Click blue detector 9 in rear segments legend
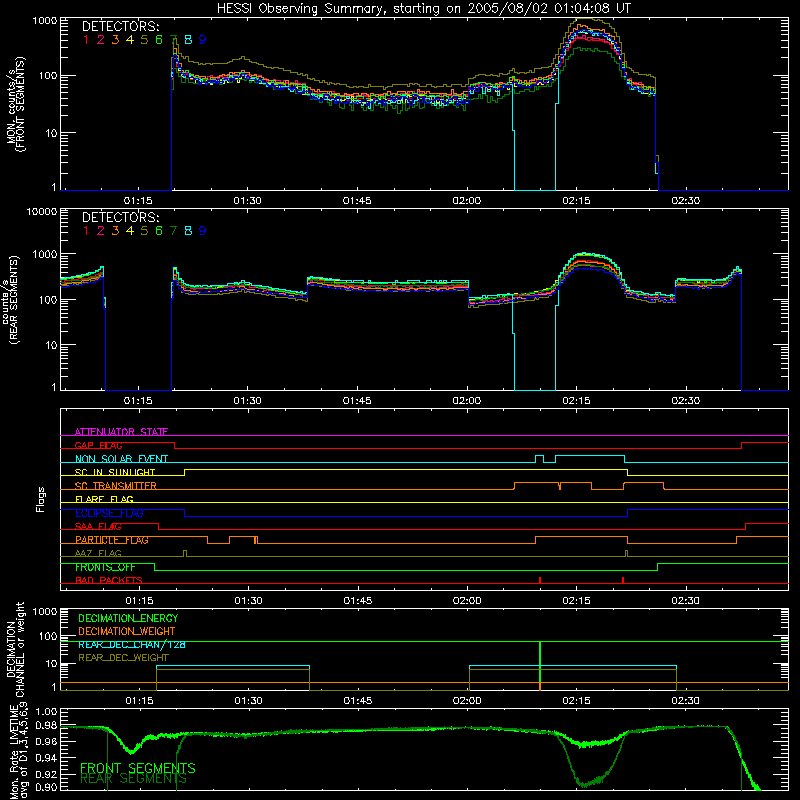 [203, 231]
